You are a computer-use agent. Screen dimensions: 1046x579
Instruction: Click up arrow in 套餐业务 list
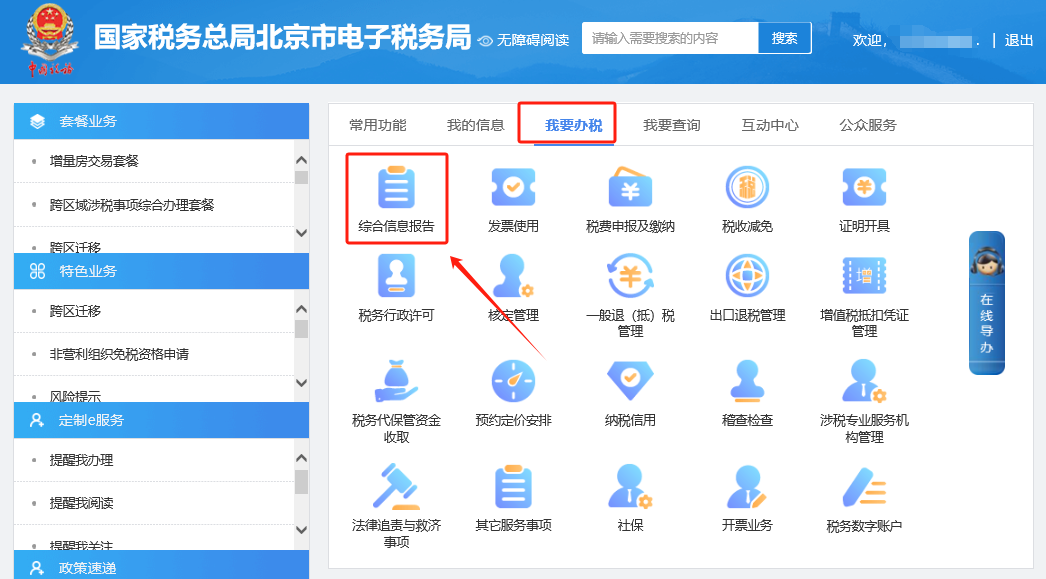click(302, 160)
